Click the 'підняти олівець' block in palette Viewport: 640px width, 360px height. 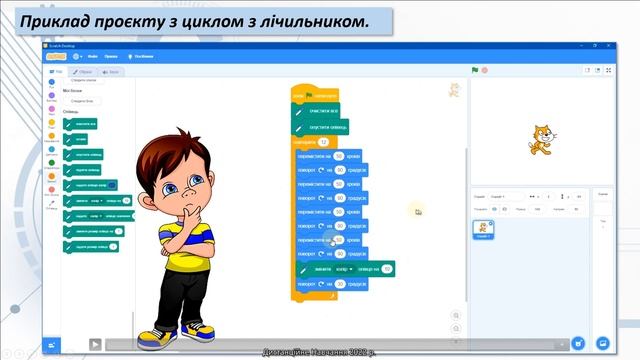click(x=82, y=170)
